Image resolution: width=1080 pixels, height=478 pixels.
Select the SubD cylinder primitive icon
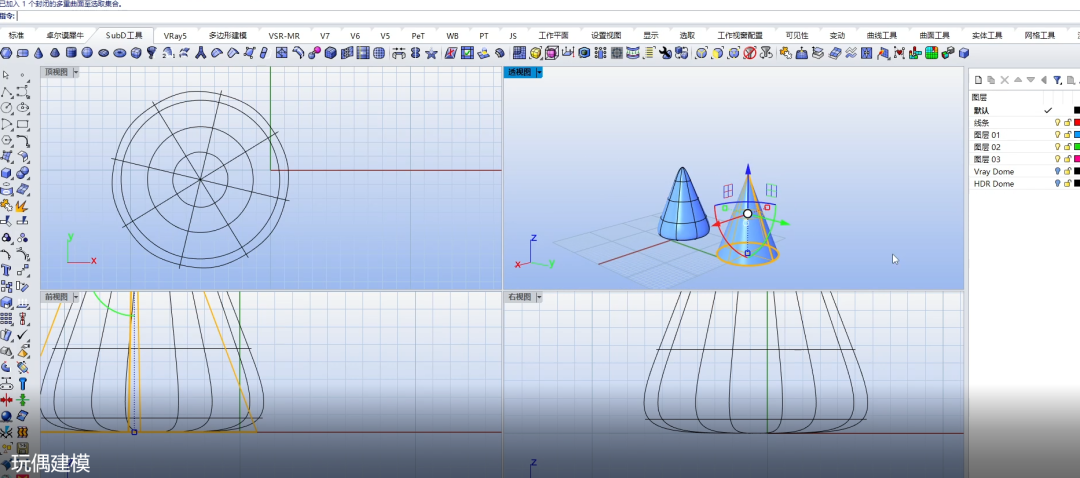(71, 52)
